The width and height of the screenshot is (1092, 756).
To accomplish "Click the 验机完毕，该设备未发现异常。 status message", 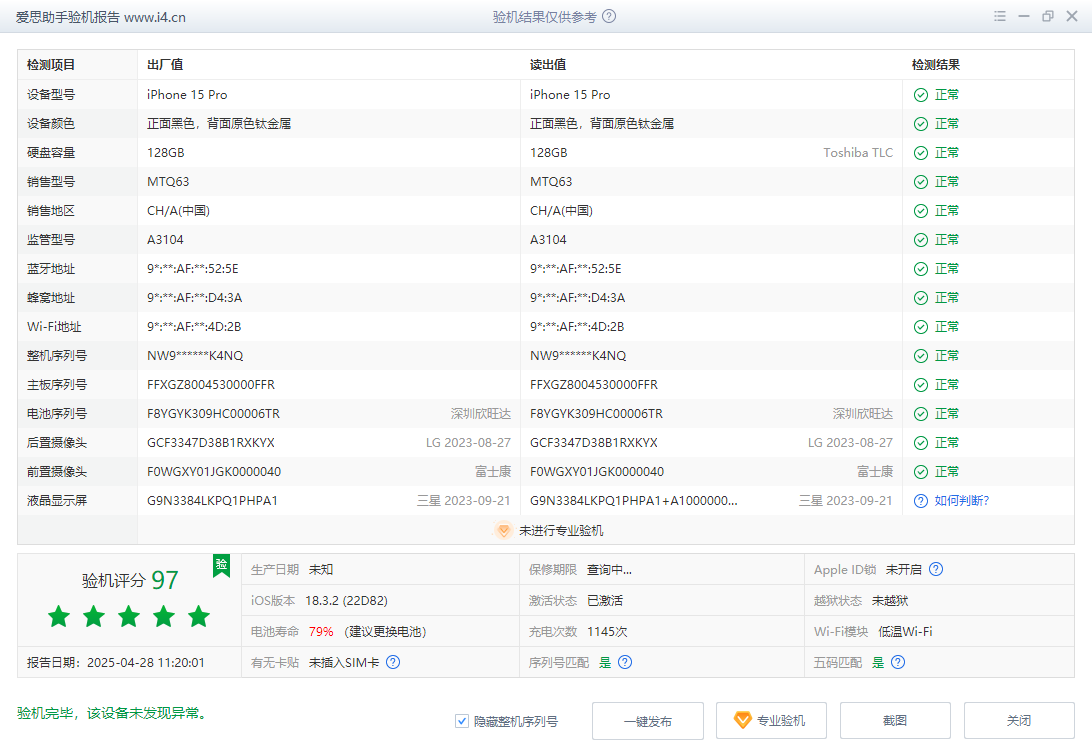I will 113,714.
